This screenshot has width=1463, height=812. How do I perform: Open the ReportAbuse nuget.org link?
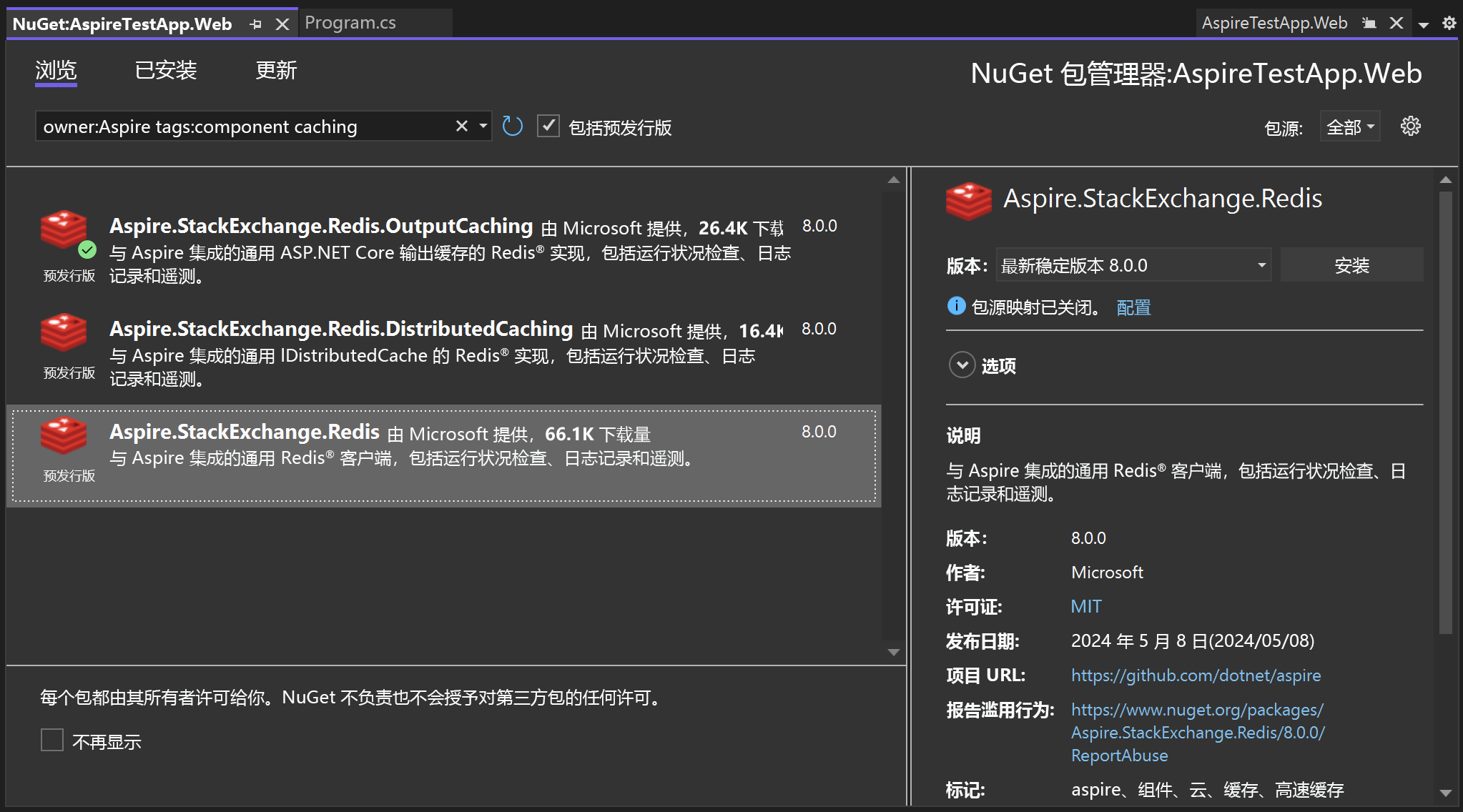[x=1198, y=732]
